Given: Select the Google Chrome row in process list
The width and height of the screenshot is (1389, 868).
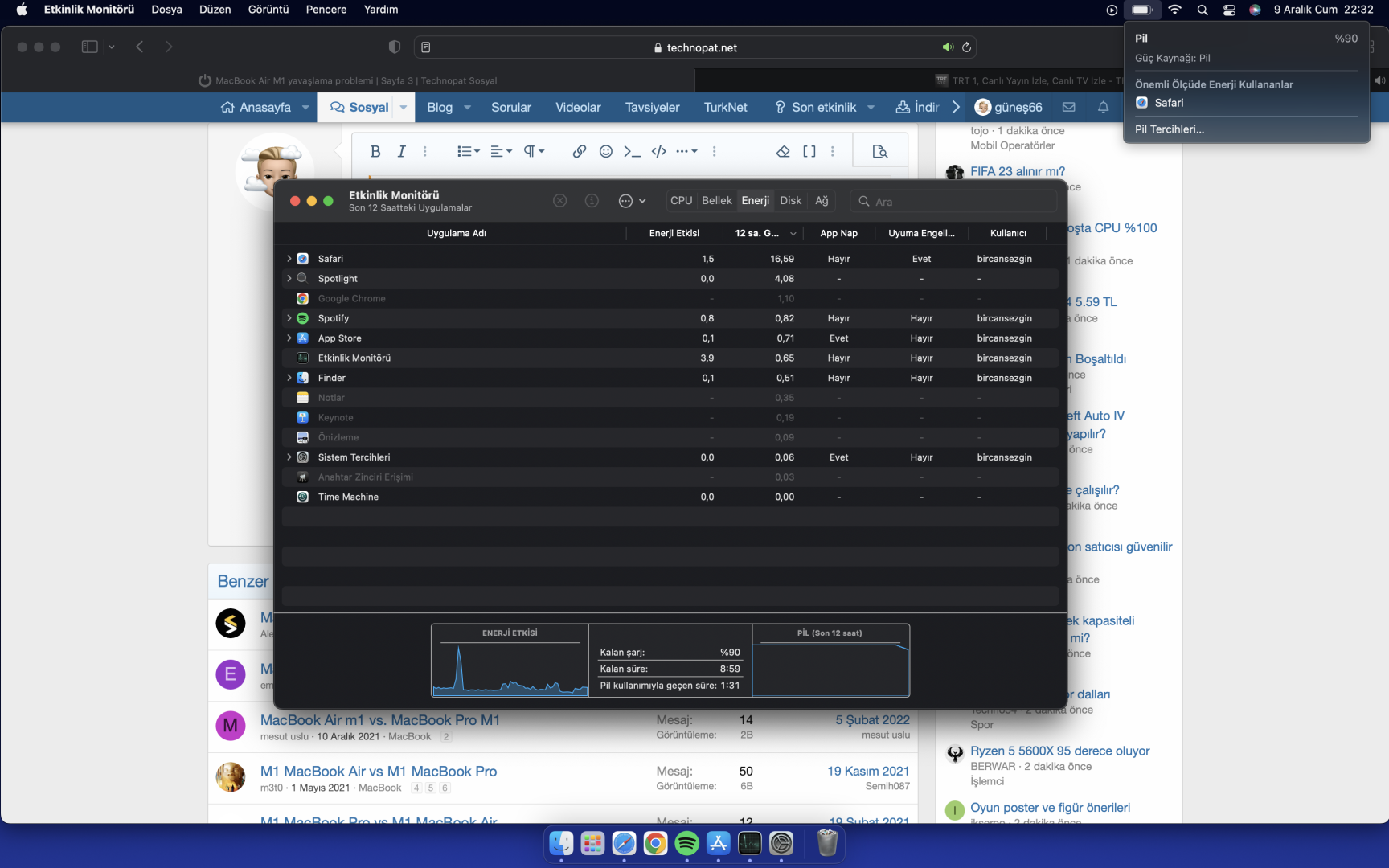Looking at the screenshot, I should pos(670,298).
